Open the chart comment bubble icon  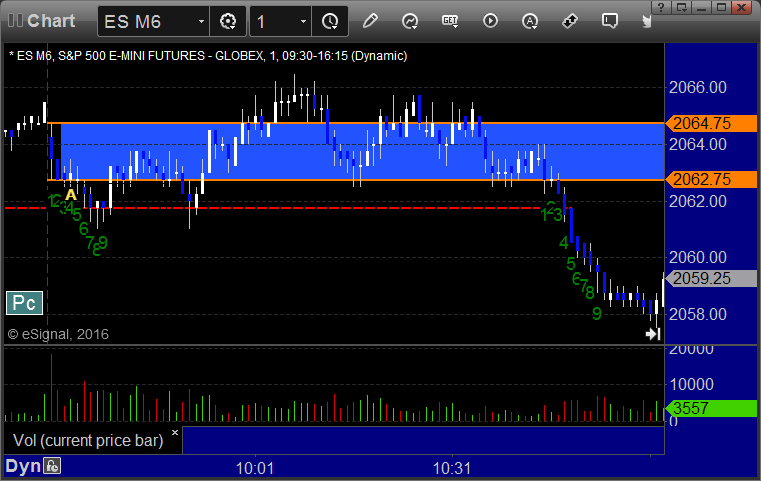pos(610,21)
